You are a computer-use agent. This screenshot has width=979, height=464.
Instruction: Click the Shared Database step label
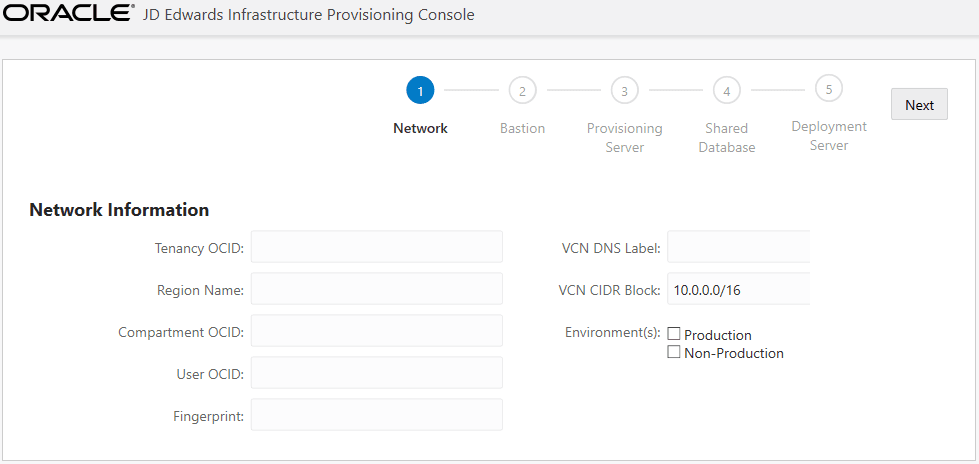pos(727,137)
